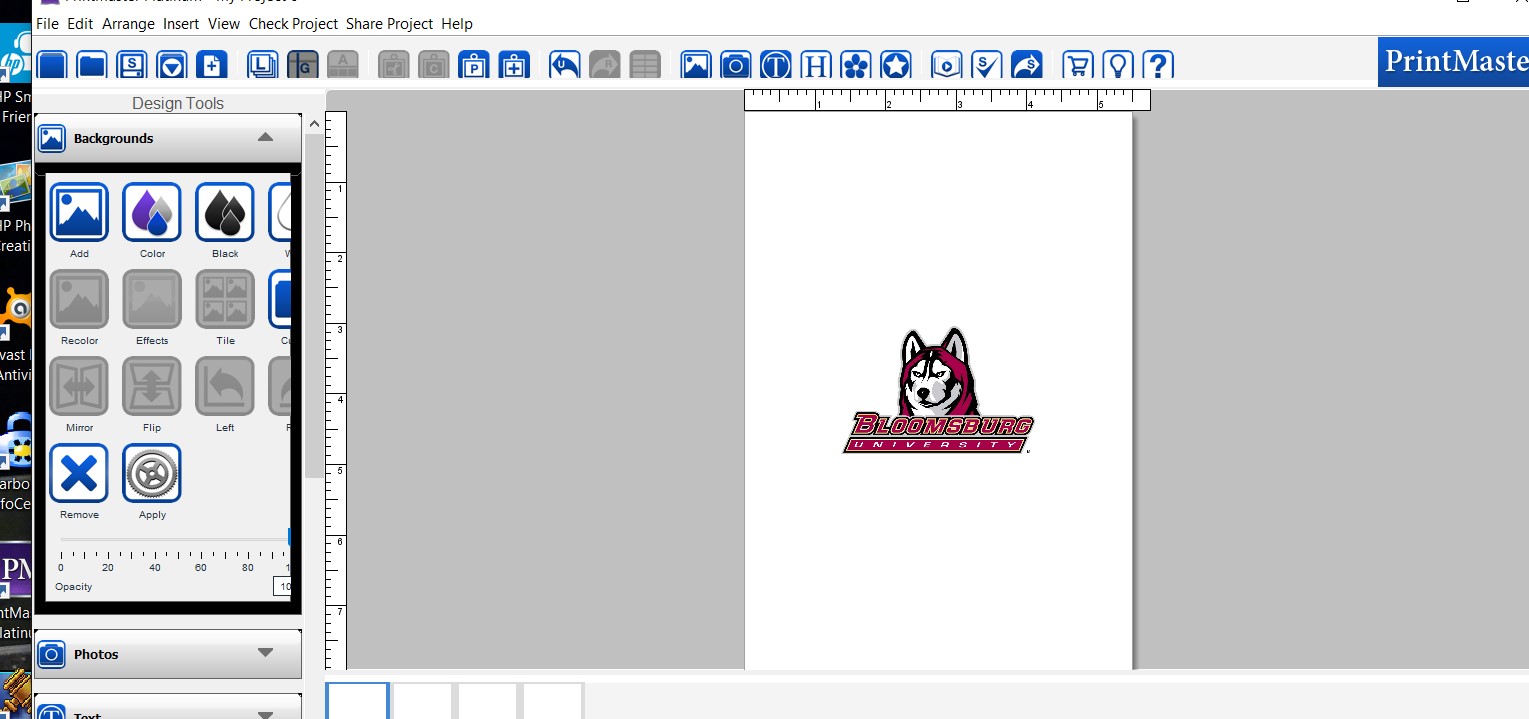Click the greyed Redo arrow icon

605,65
